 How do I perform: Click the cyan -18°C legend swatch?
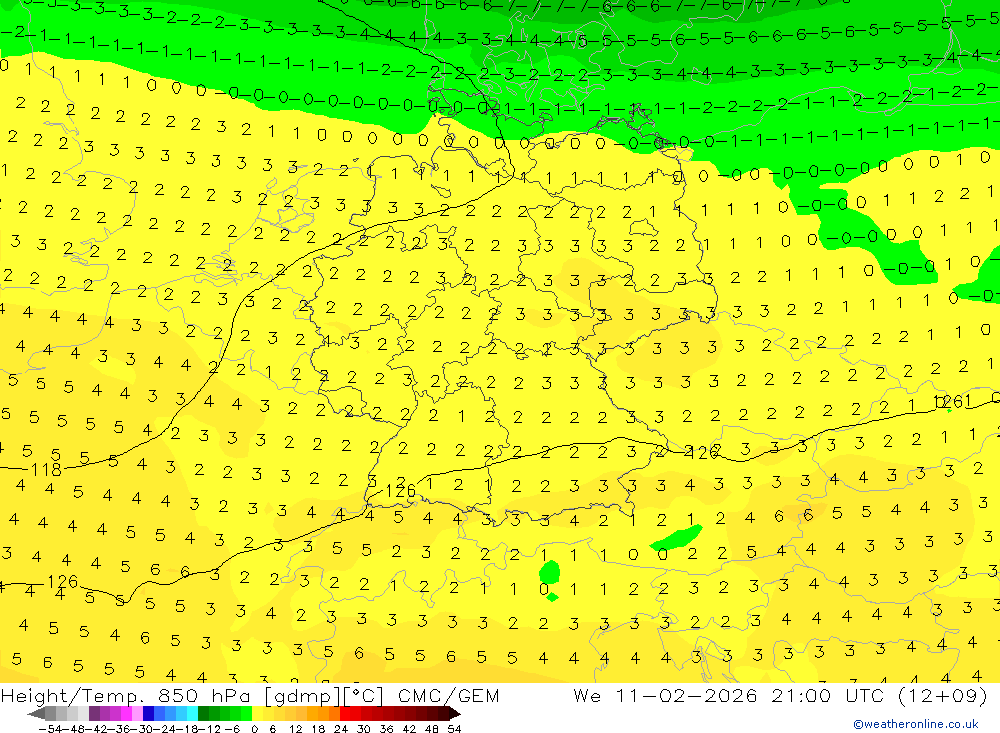click(192, 713)
